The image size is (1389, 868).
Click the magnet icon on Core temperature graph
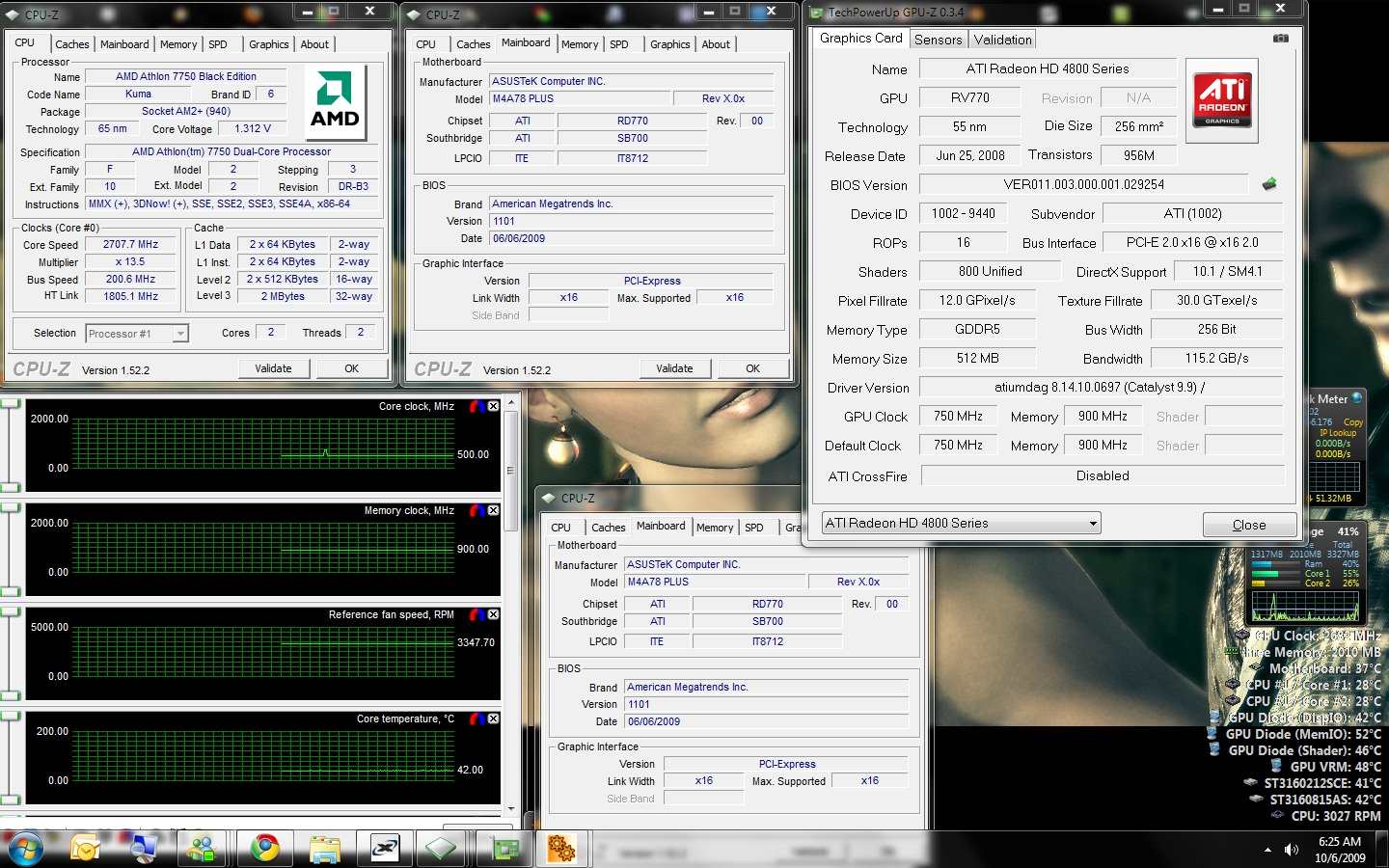click(477, 719)
